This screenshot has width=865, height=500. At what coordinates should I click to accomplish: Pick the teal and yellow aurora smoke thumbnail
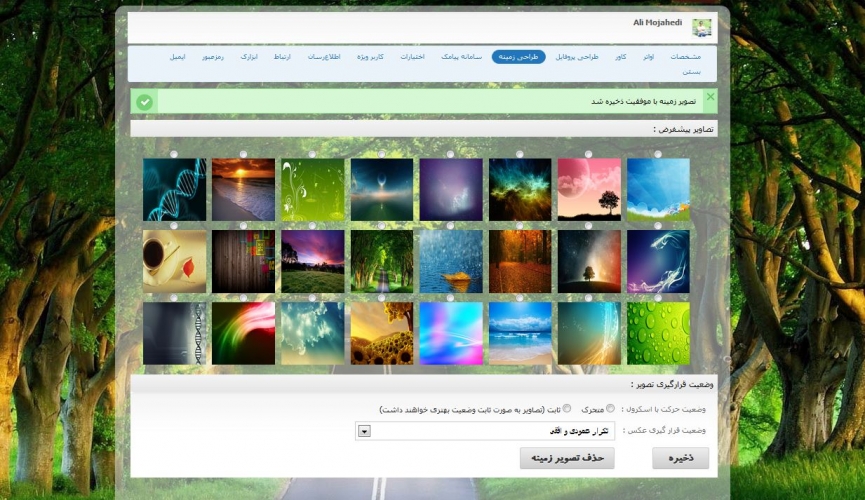pyautogui.click(x=520, y=190)
